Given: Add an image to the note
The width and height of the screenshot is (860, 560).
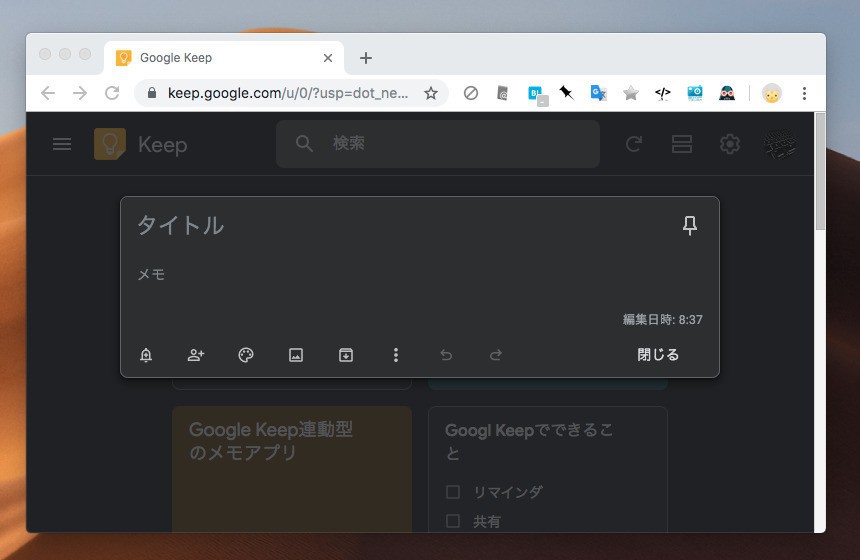Looking at the screenshot, I should pyautogui.click(x=296, y=355).
